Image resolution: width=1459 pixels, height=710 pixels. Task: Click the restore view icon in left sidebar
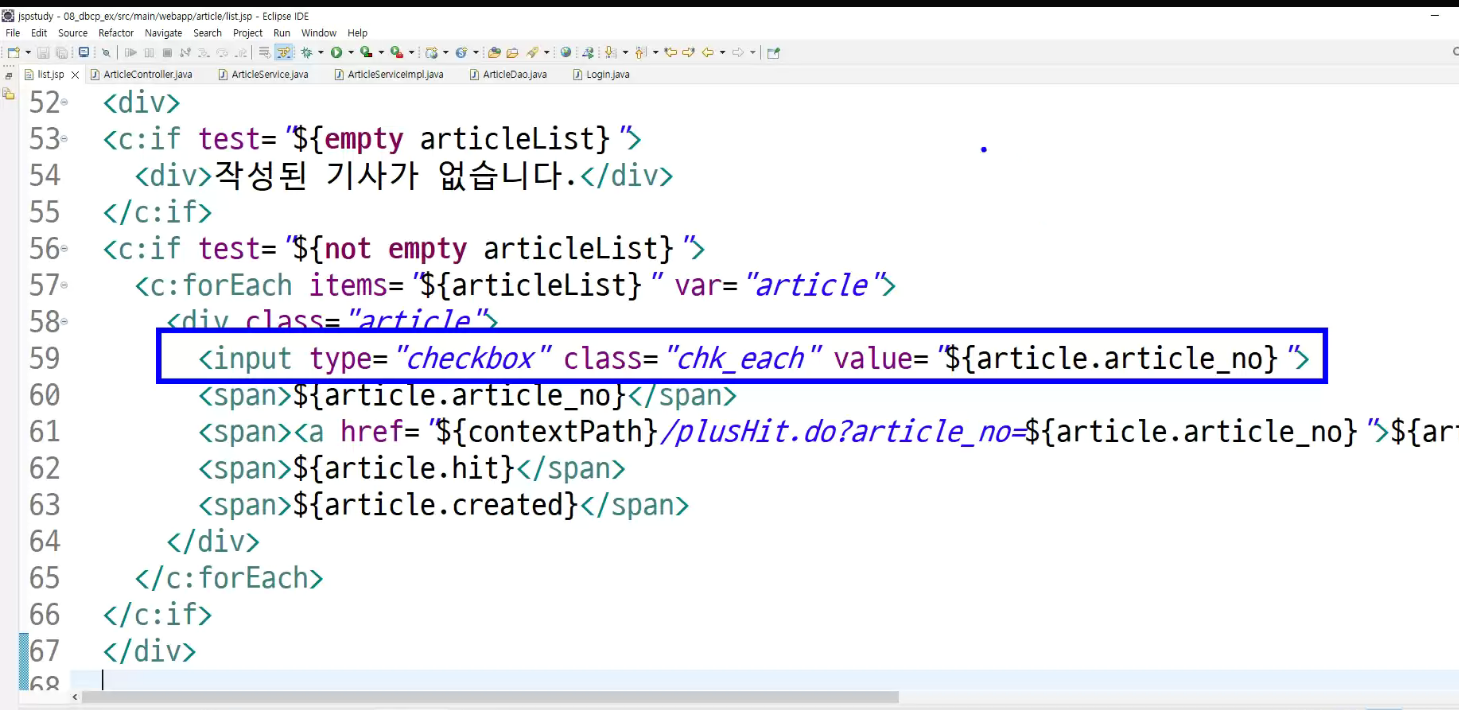8,75
